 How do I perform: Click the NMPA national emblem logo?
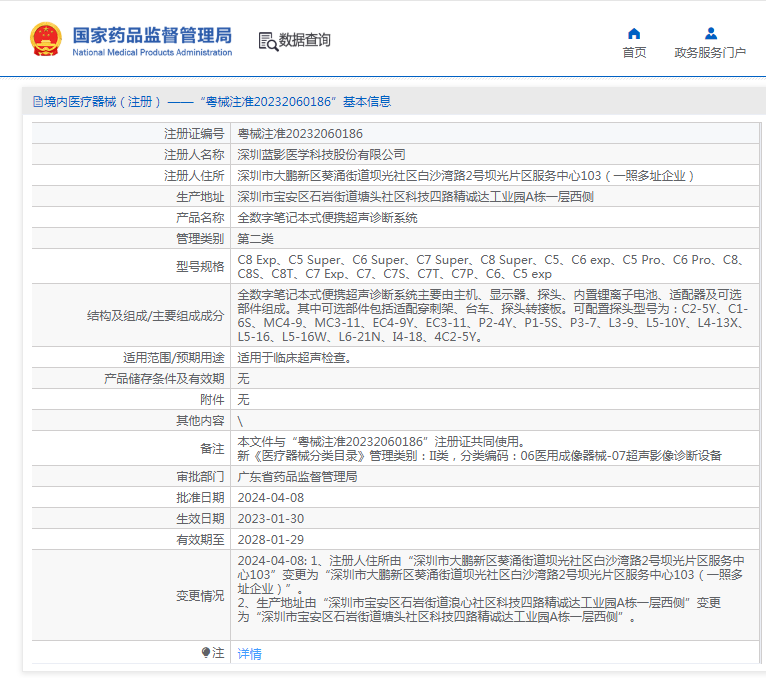point(46,39)
